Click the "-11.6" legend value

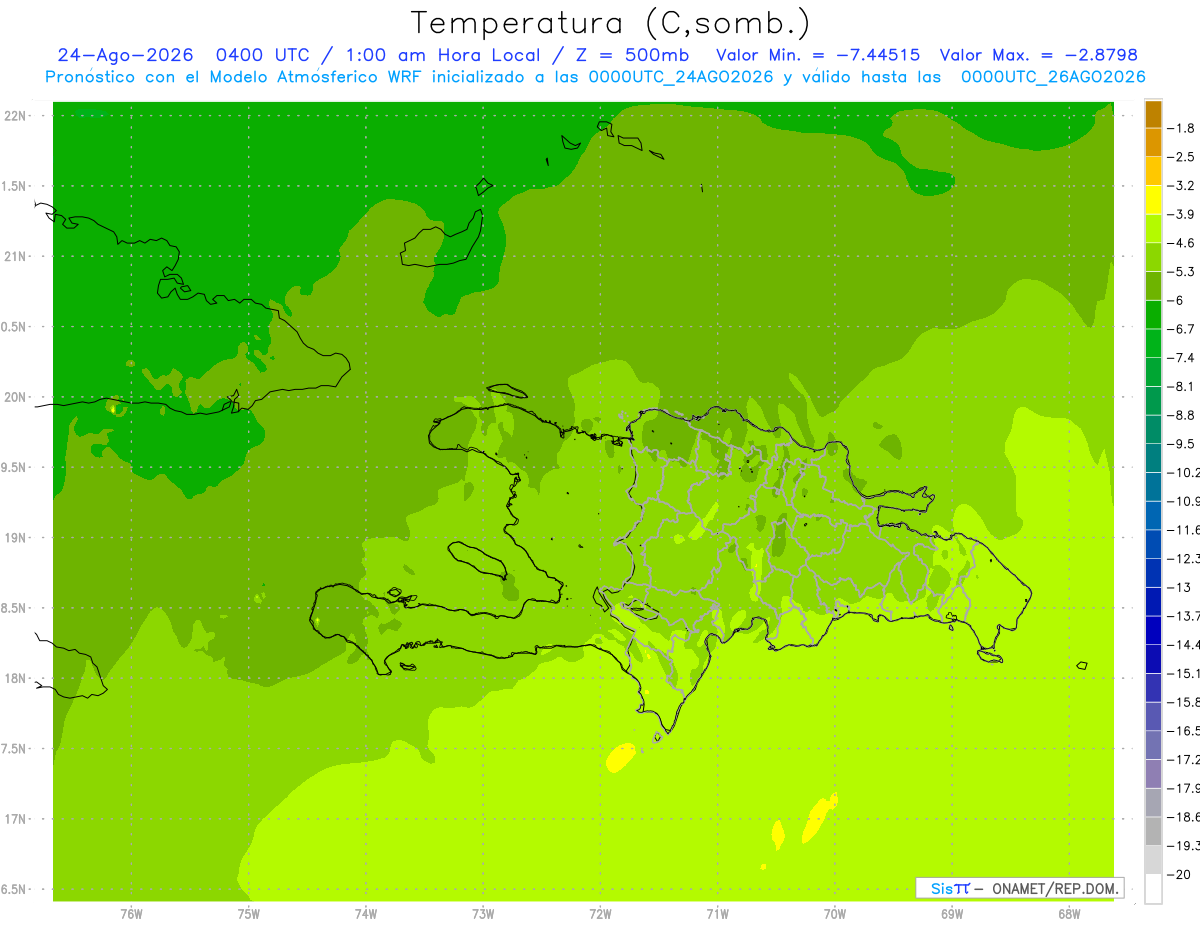point(1183,530)
